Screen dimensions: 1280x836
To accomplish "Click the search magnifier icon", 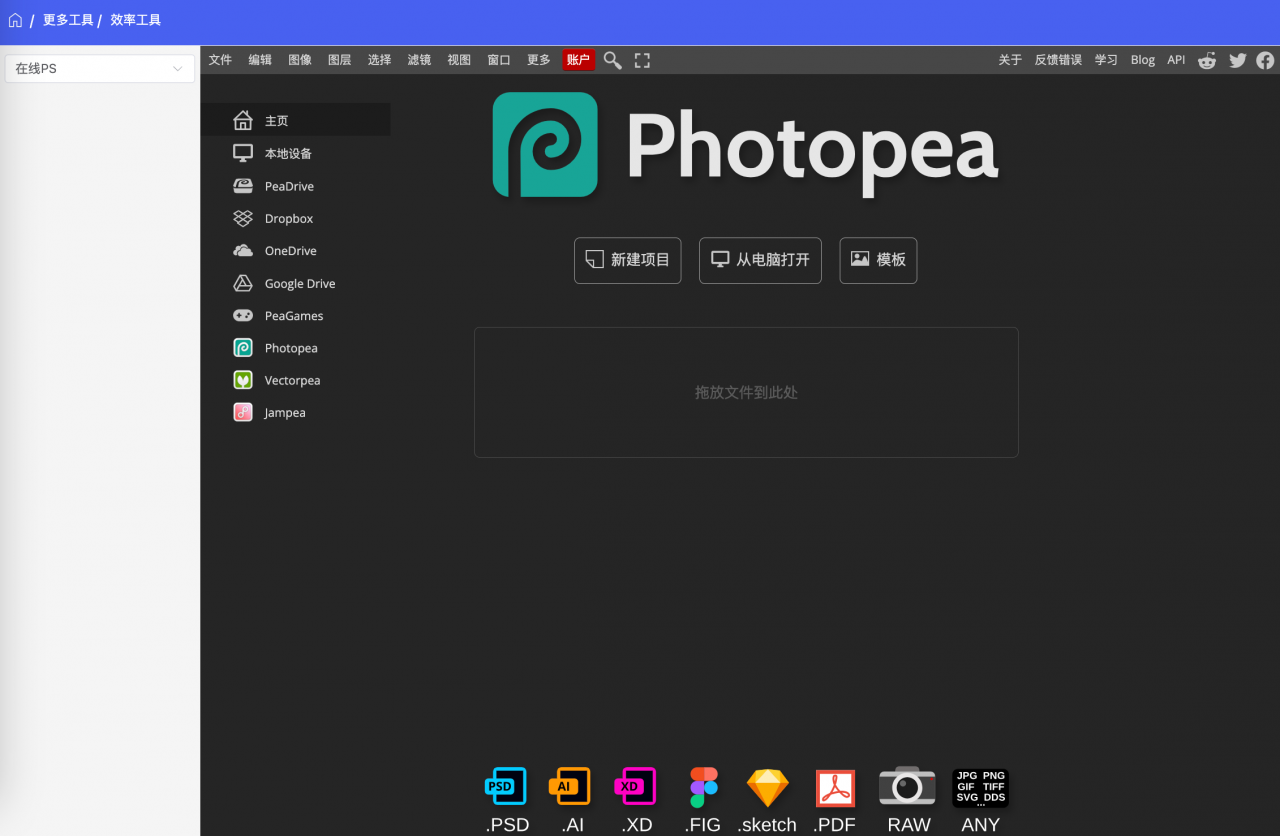I will 613,60.
